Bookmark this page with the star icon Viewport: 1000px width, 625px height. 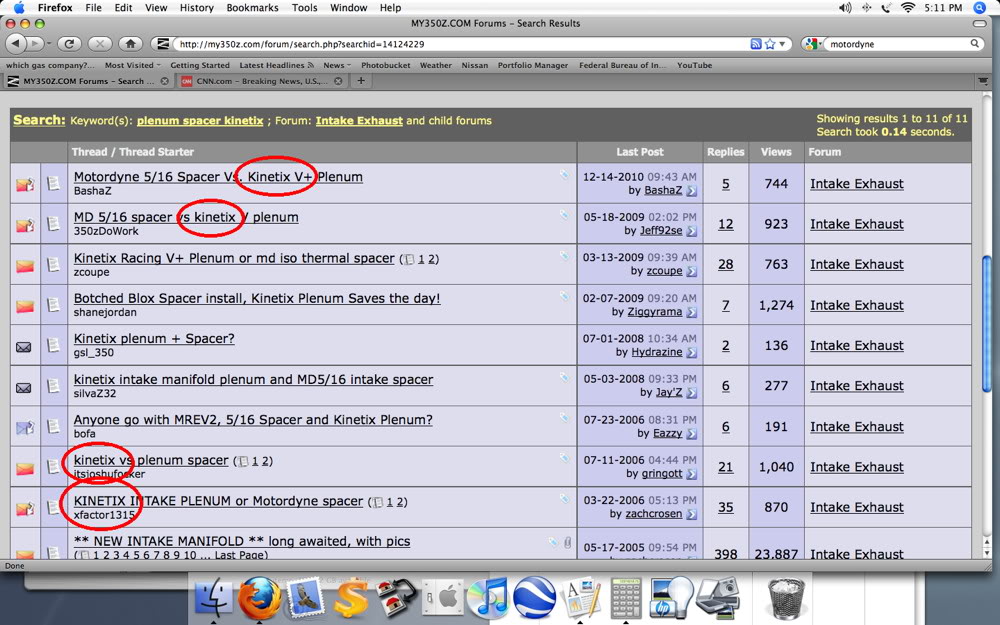click(770, 44)
